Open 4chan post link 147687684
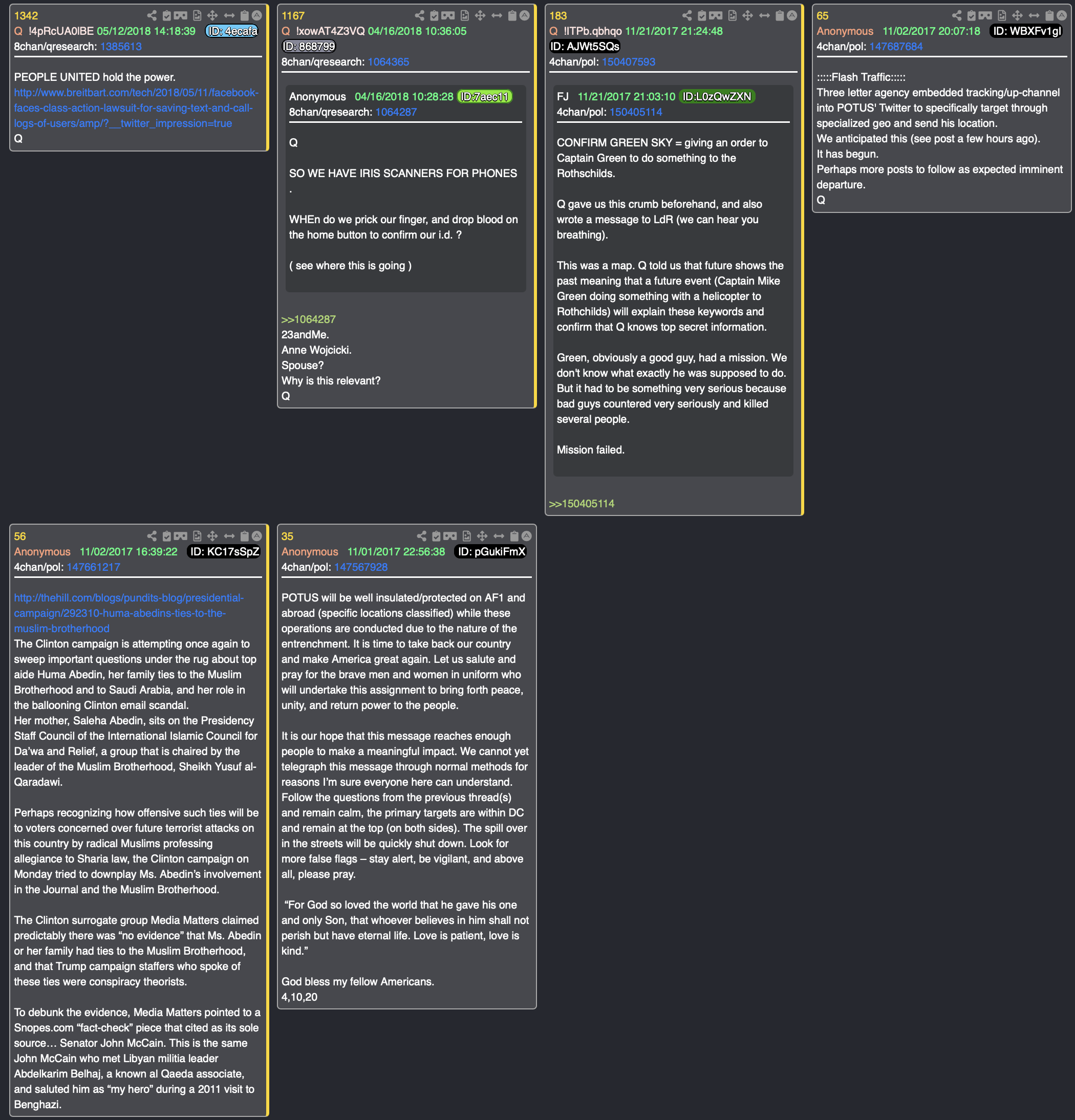Image resolution: width=1075 pixels, height=1120 pixels. pos(896,47)
